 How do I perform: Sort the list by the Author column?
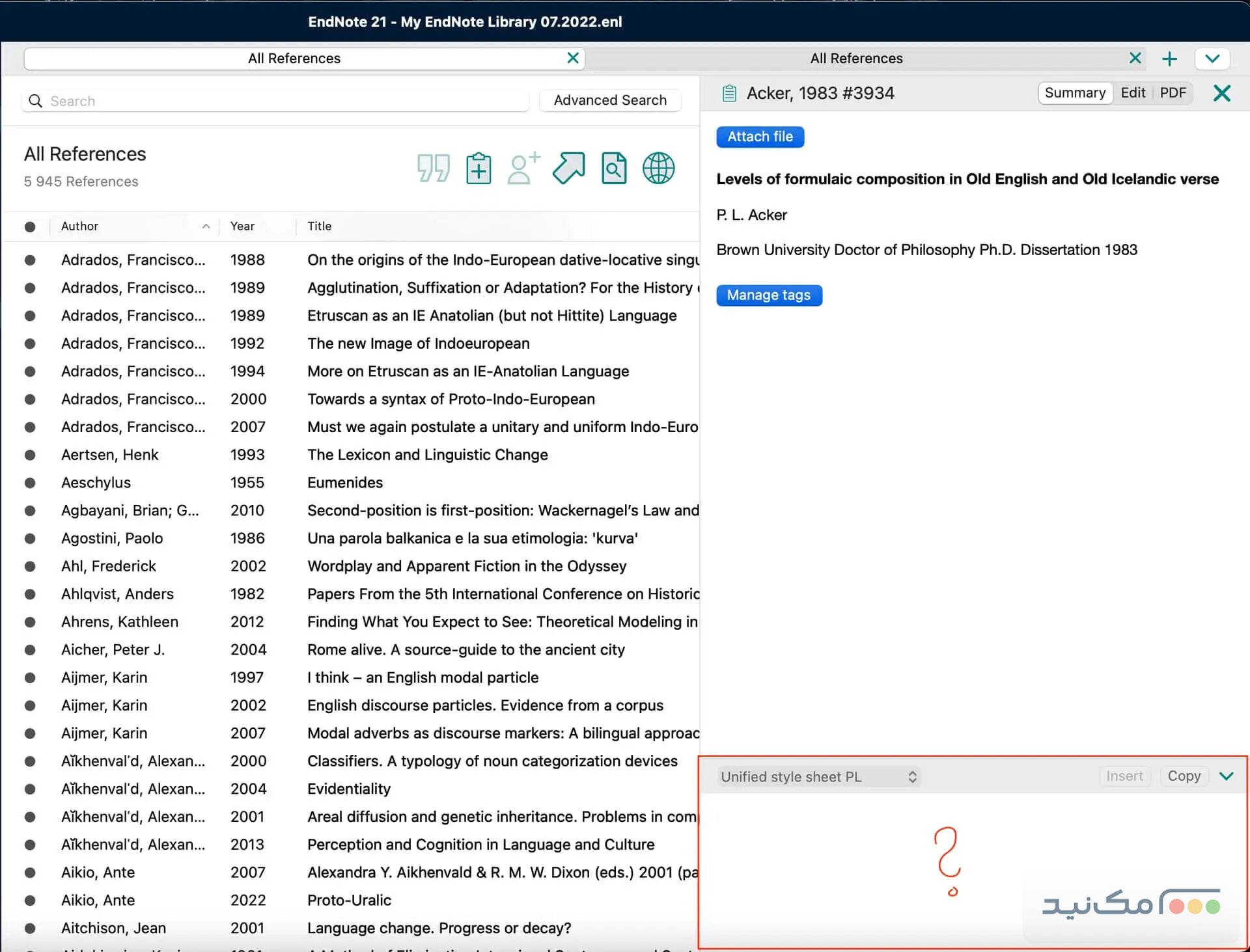(79, 226)
